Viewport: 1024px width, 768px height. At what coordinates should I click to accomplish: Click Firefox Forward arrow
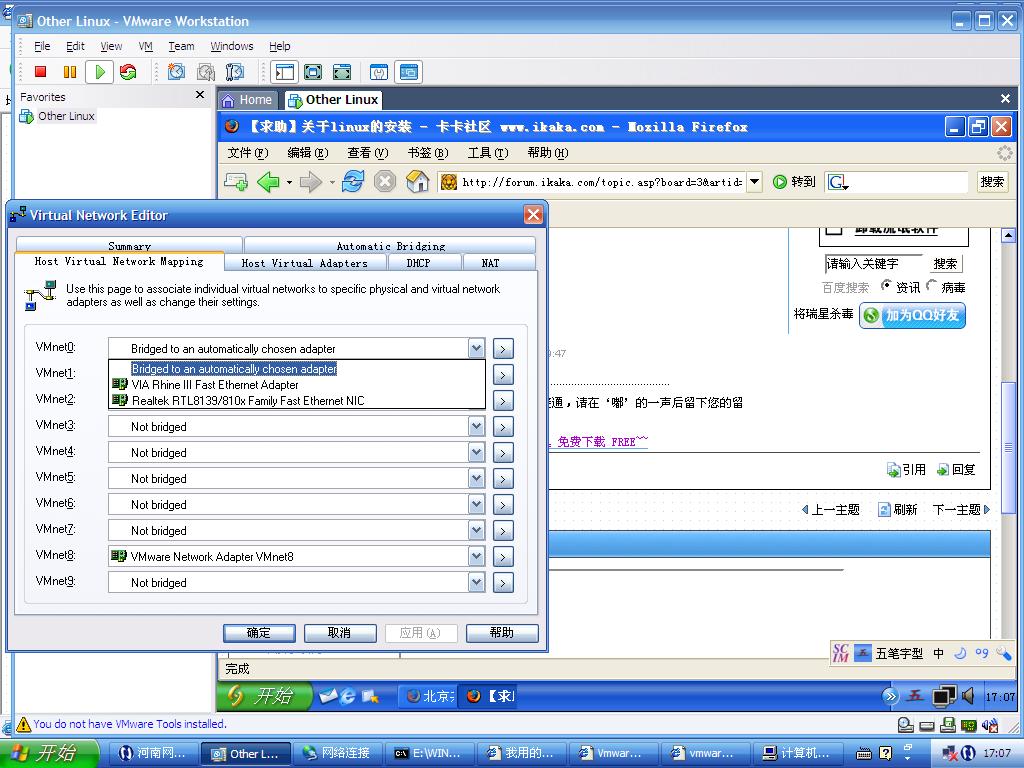tap(311, 182)
